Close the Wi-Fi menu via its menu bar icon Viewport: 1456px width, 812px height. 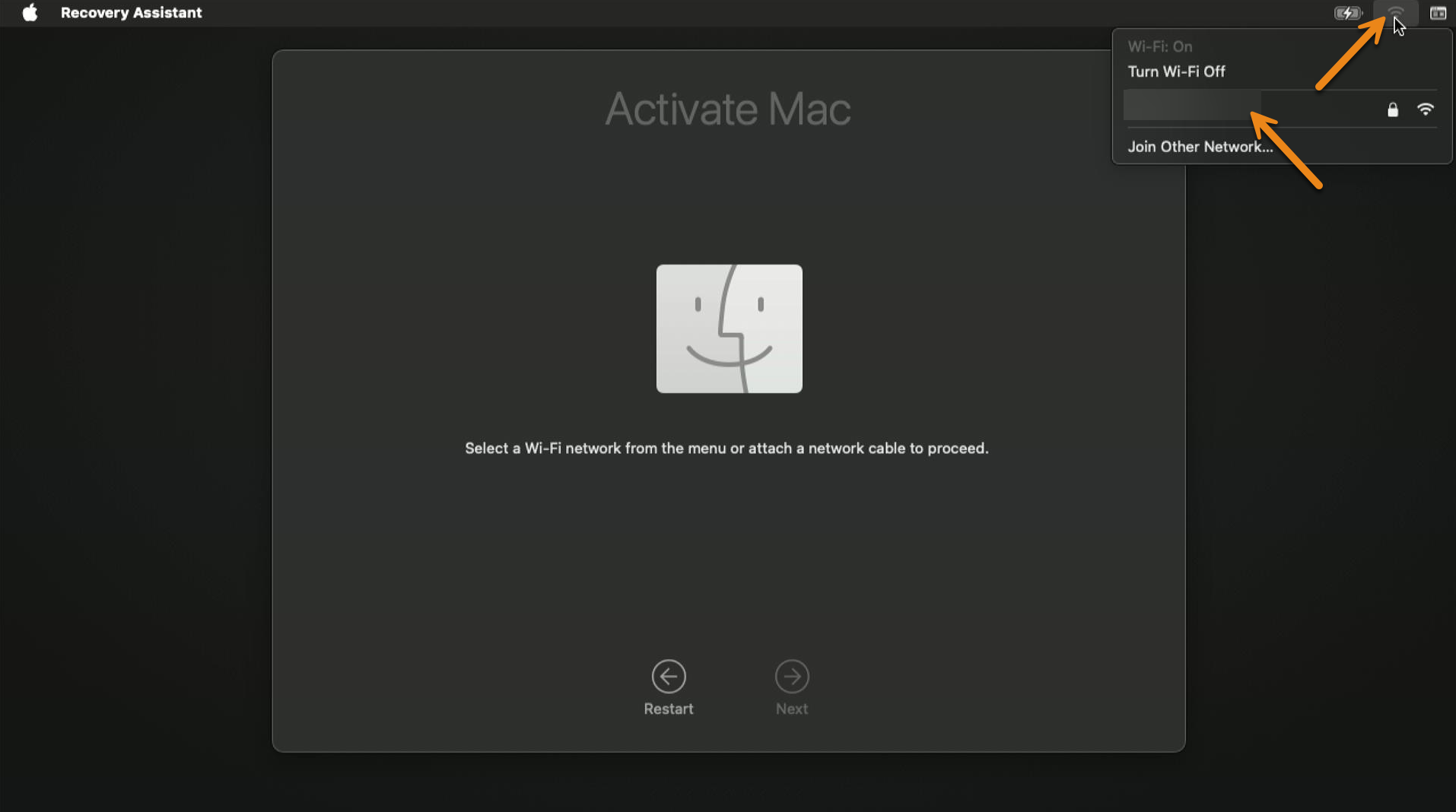click(1395, 13)
